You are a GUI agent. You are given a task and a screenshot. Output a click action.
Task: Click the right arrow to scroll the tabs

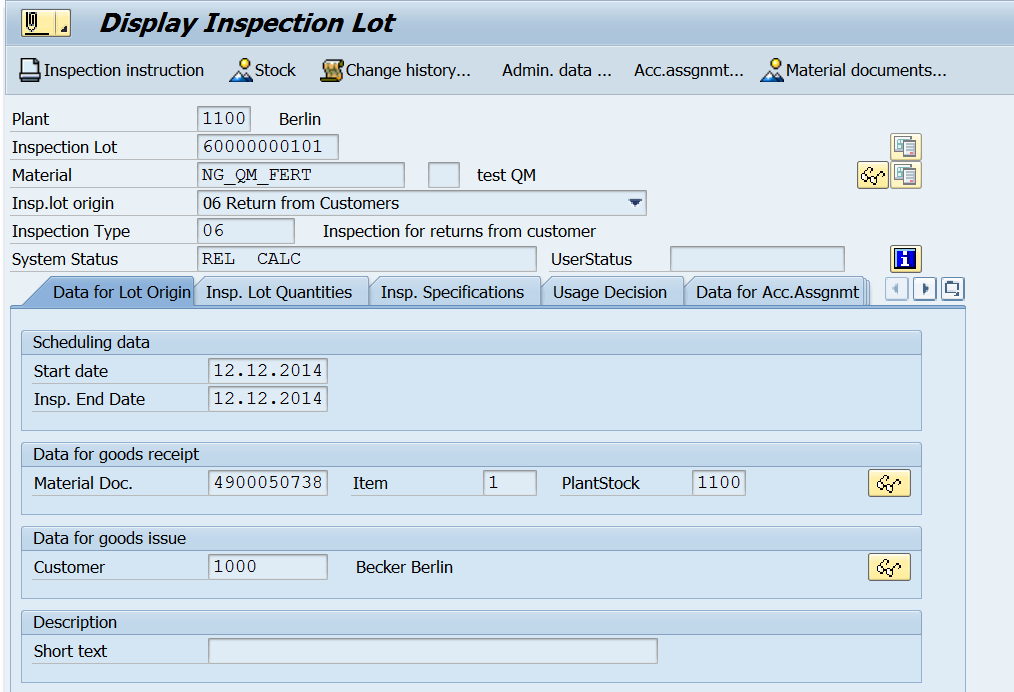(924, 289)
